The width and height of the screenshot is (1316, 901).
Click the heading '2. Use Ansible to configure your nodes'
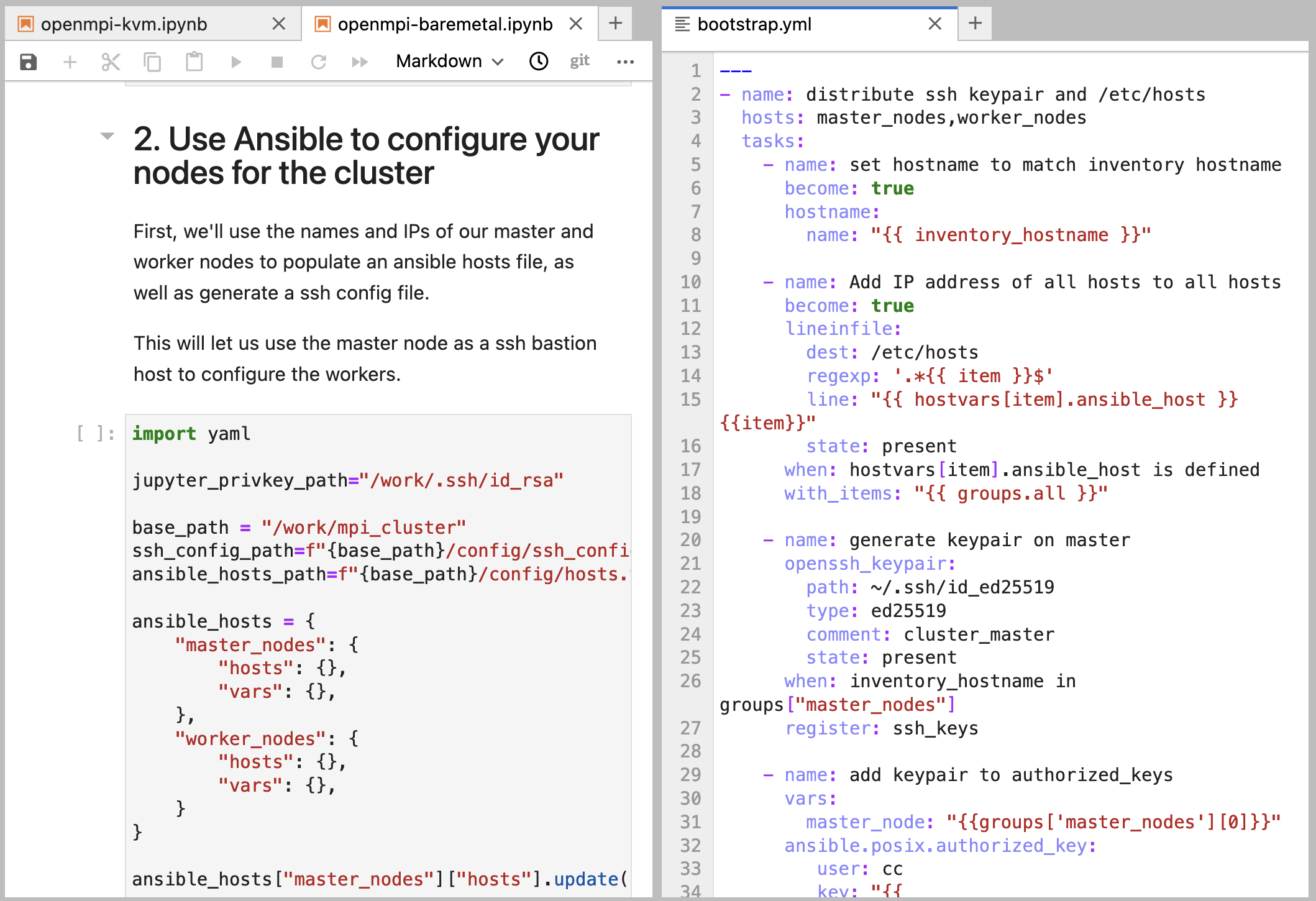366,156
